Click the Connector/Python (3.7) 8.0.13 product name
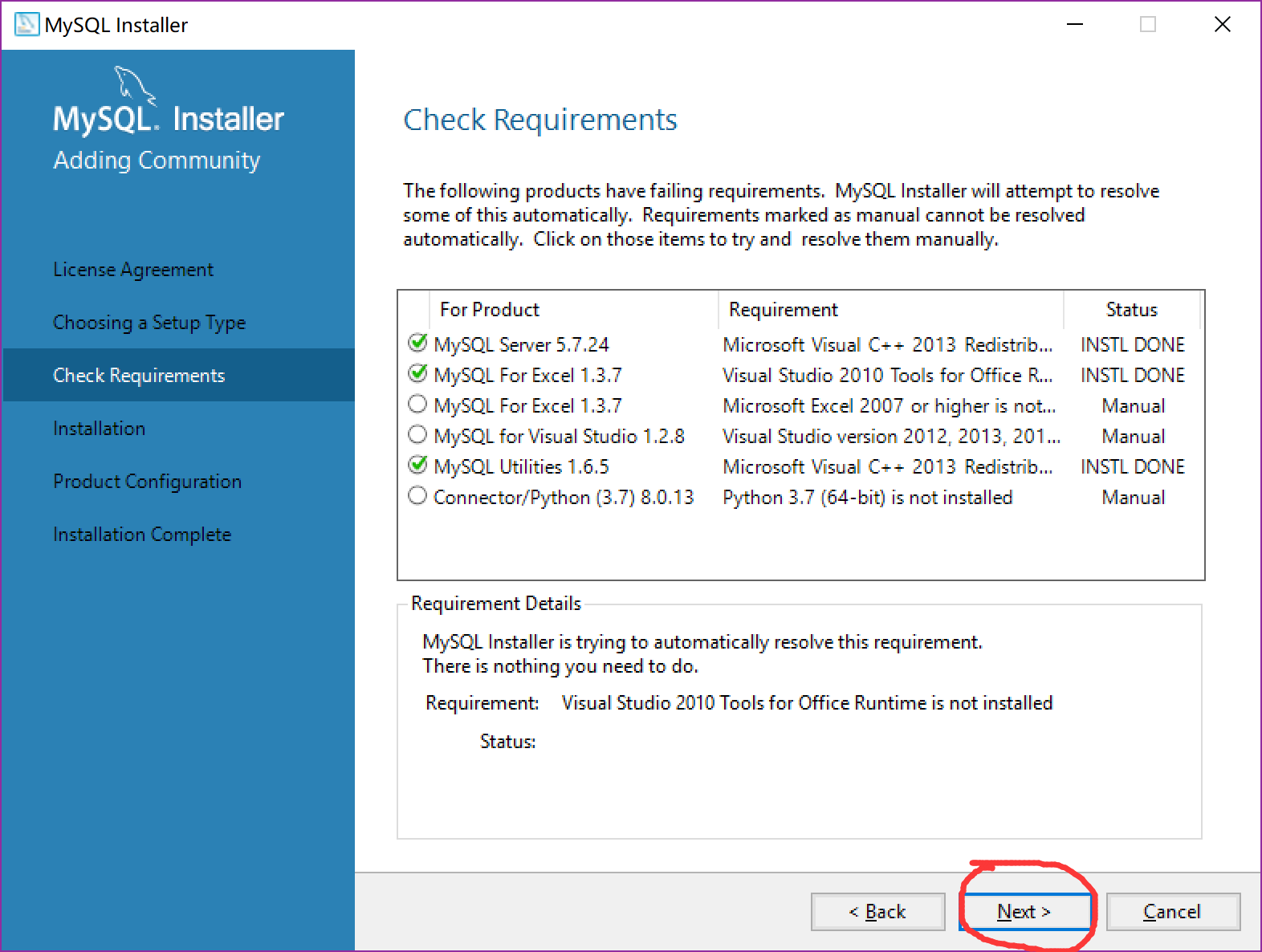Screen dimensions: 1262x952 point(564,497)
